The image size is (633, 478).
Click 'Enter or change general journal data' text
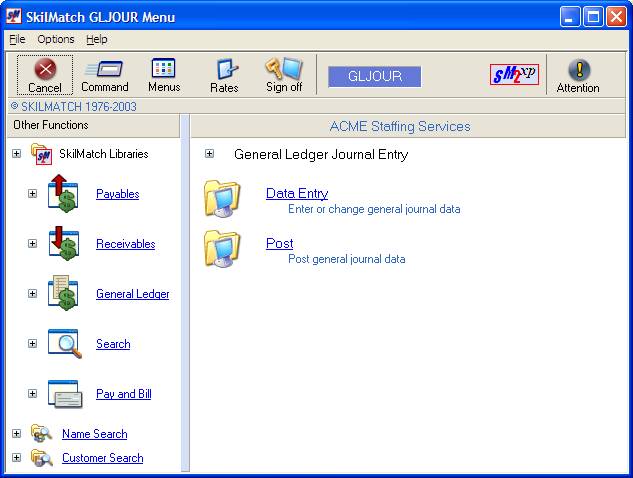click(x=374, y=209)
